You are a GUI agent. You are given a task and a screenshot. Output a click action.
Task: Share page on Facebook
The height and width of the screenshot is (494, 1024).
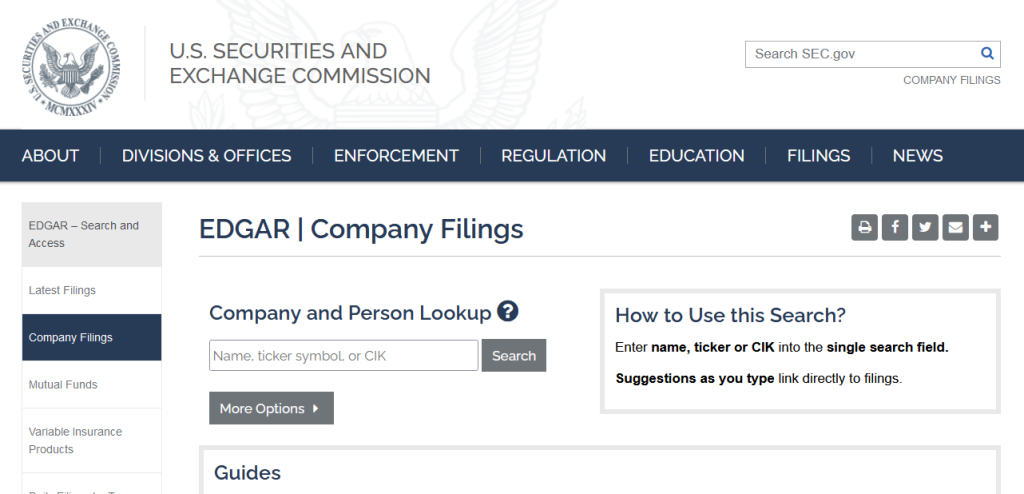coord(895,227)
